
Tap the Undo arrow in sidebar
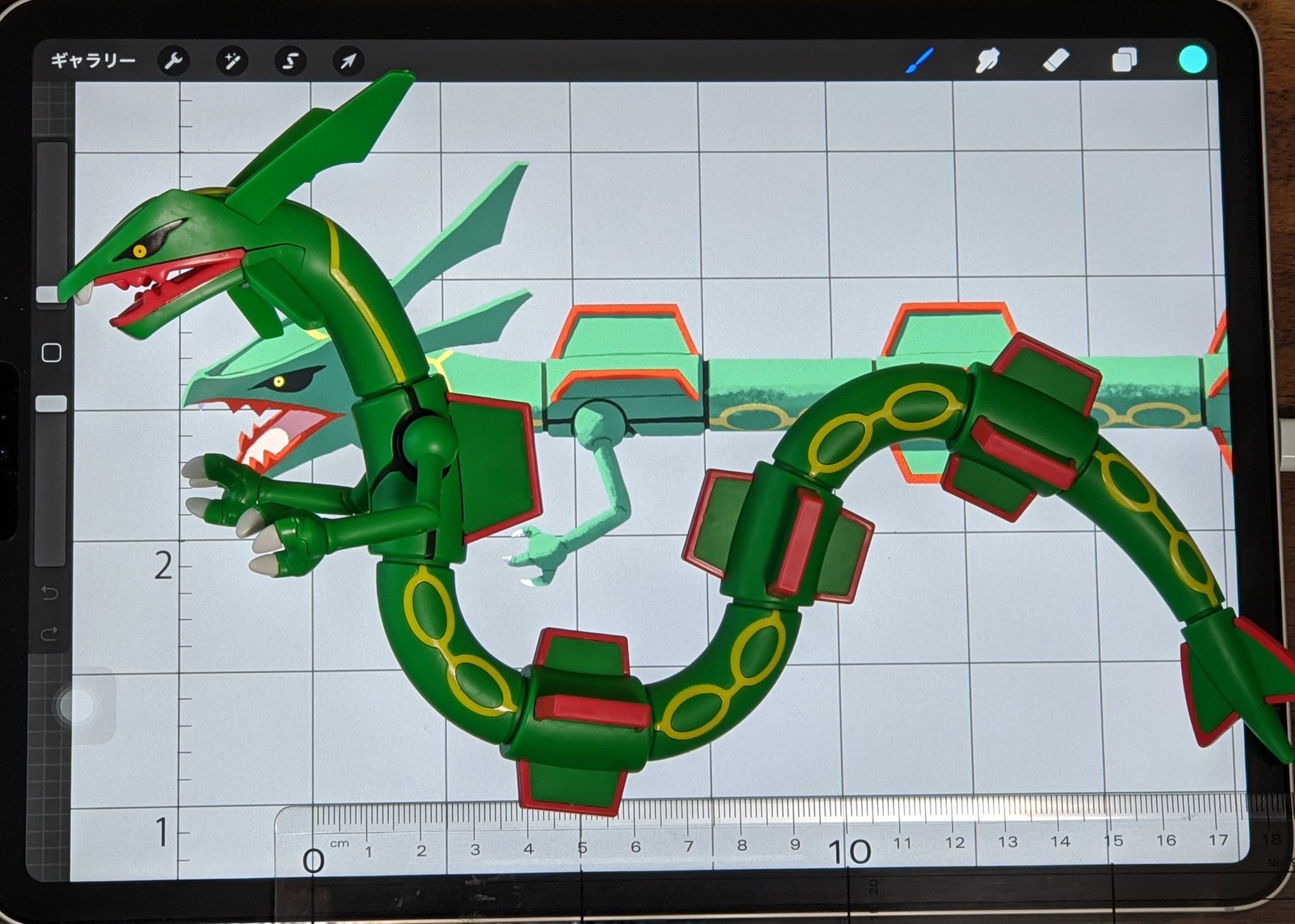tap(50, 592)
